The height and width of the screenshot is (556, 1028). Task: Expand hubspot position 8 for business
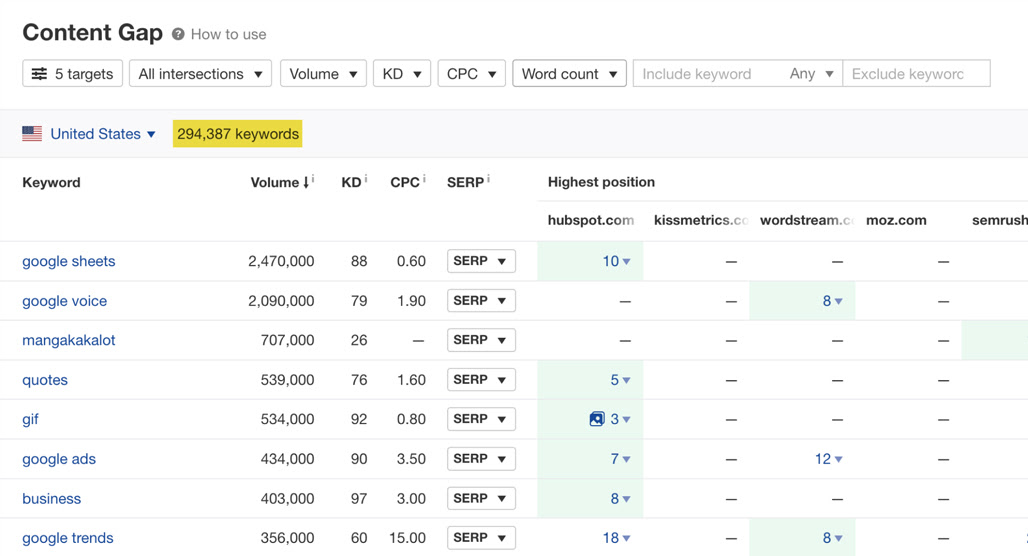620,498
